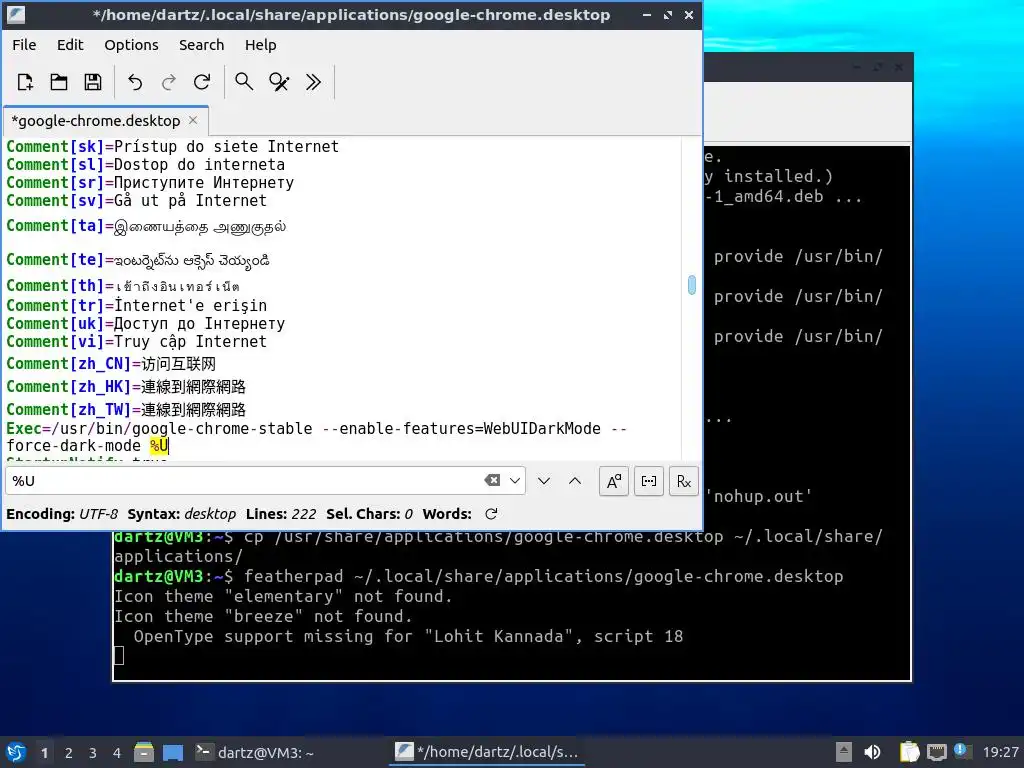
Task: Switch to the dartz@VM3 terminal task
Action: coord(255,752)
